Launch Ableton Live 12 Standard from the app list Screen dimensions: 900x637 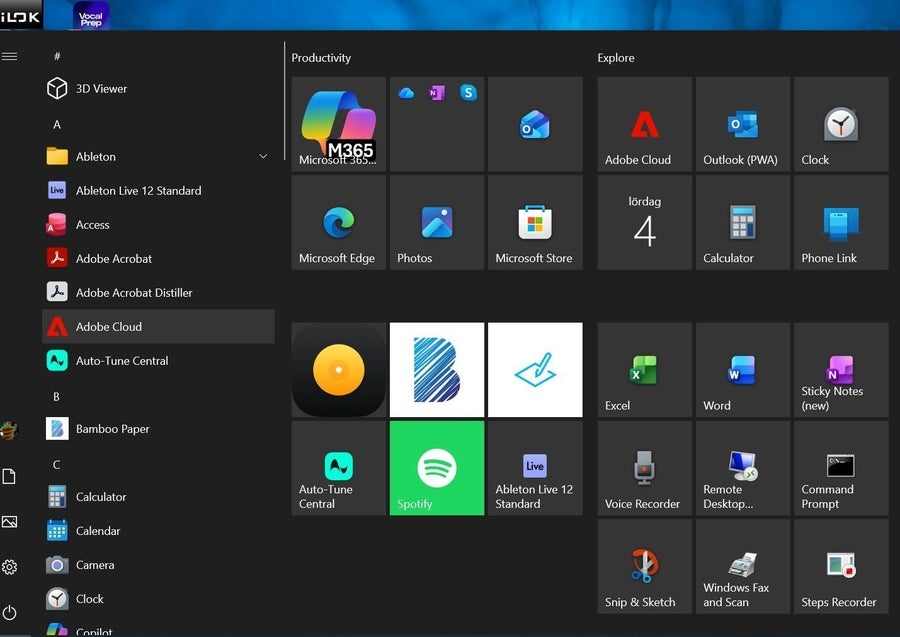pos(158,191)
